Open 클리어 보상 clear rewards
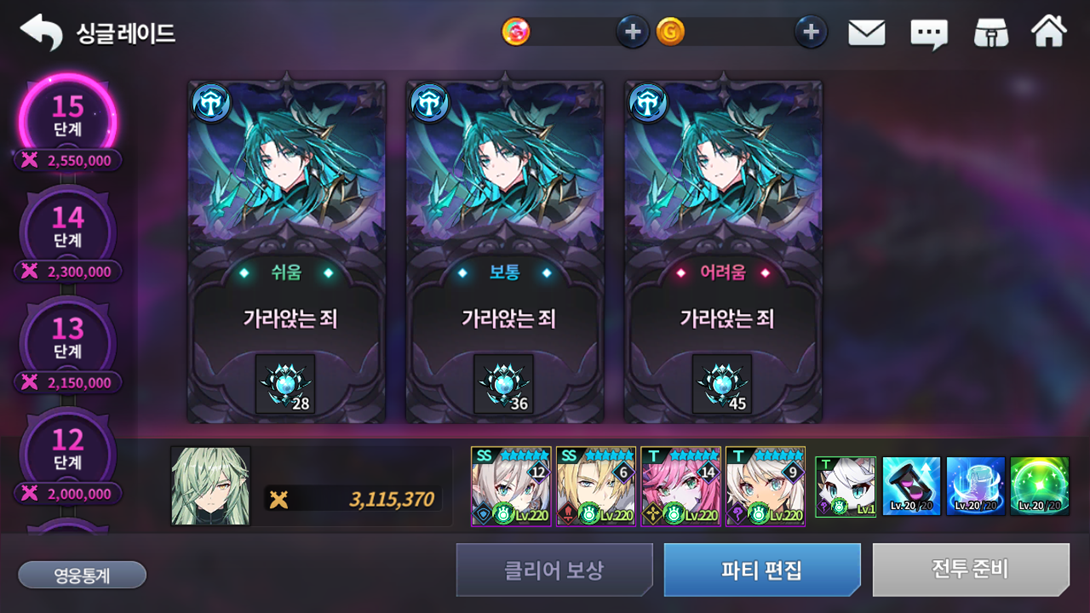The height and width of the screenshot is (613, 1090). (x=554, y=570)
